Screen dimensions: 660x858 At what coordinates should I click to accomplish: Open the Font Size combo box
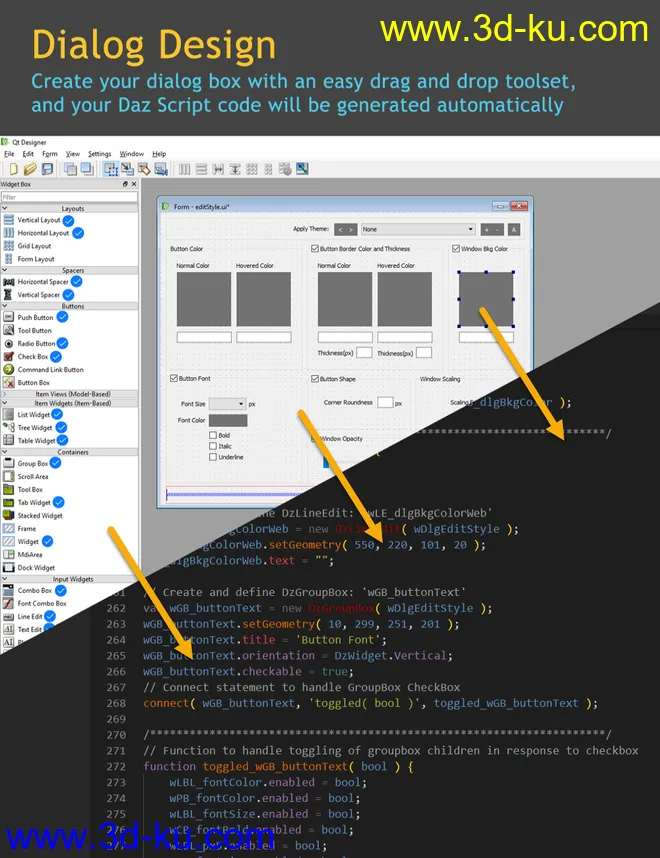tap(227, 403)
